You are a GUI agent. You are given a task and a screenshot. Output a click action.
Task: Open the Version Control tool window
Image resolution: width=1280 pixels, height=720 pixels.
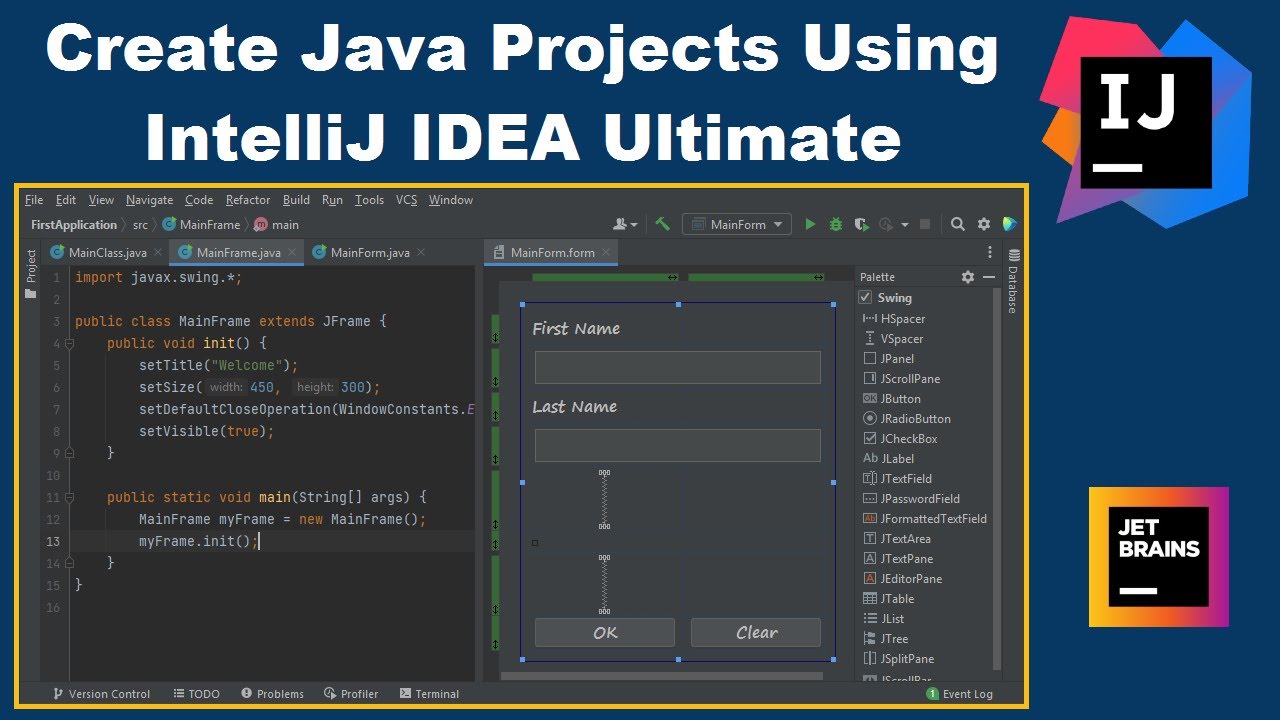100,694
